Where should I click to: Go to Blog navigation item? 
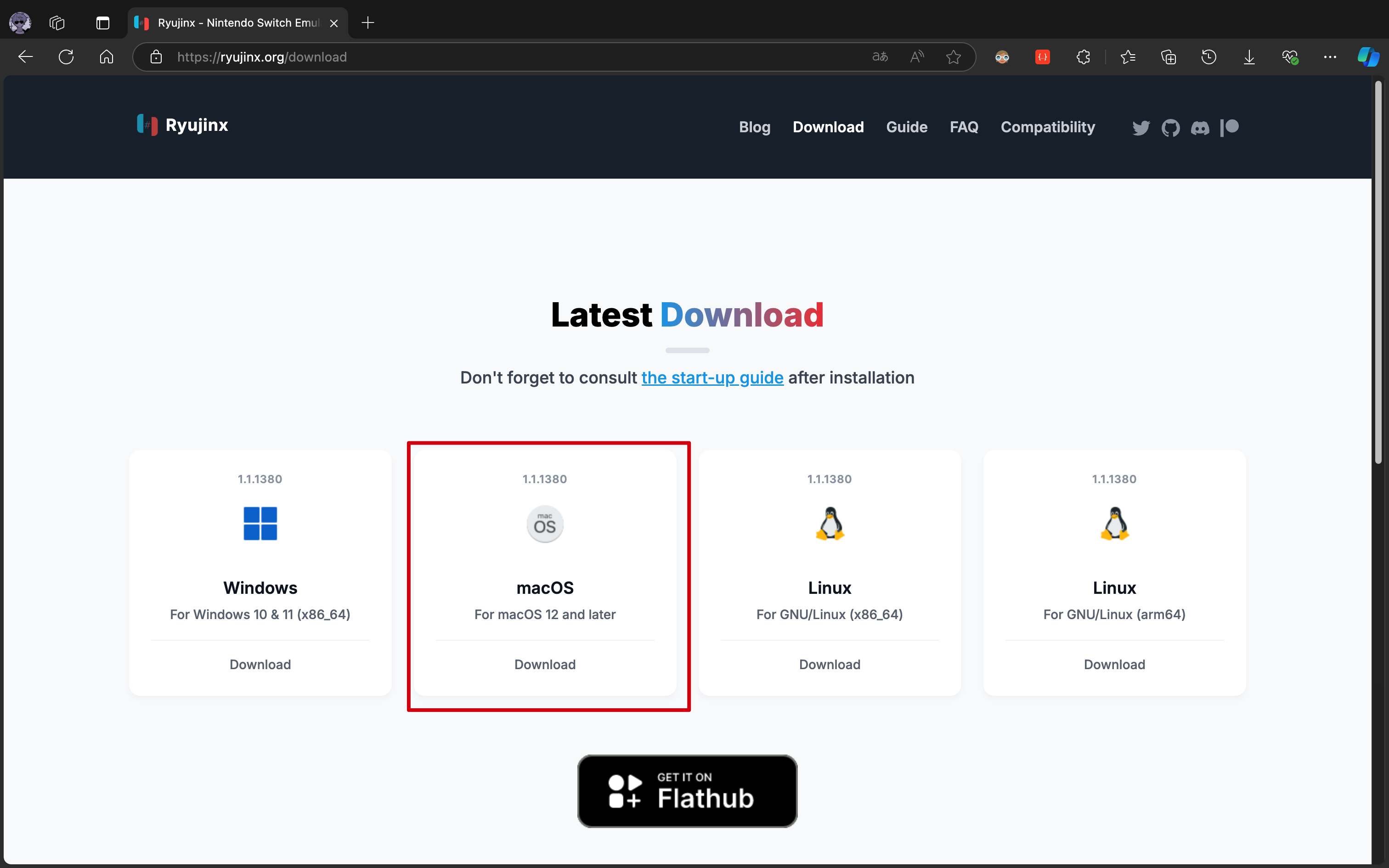(x=754, y=127)
